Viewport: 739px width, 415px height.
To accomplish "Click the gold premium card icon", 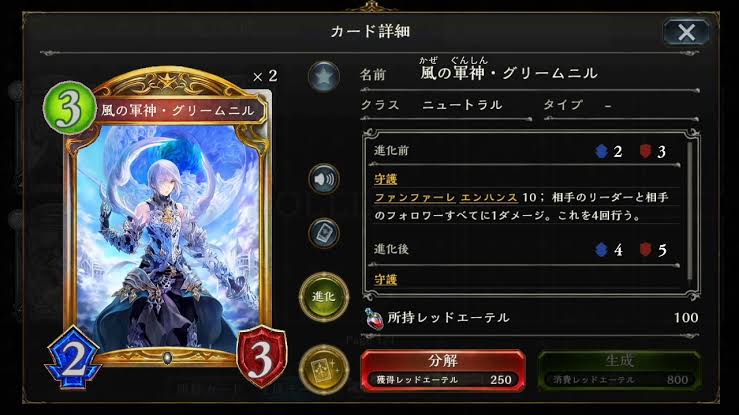I will (x=324, y=369).
